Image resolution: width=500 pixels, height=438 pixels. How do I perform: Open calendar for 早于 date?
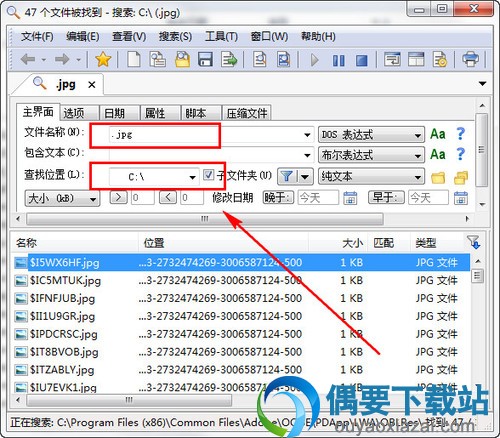pos(461,198)
